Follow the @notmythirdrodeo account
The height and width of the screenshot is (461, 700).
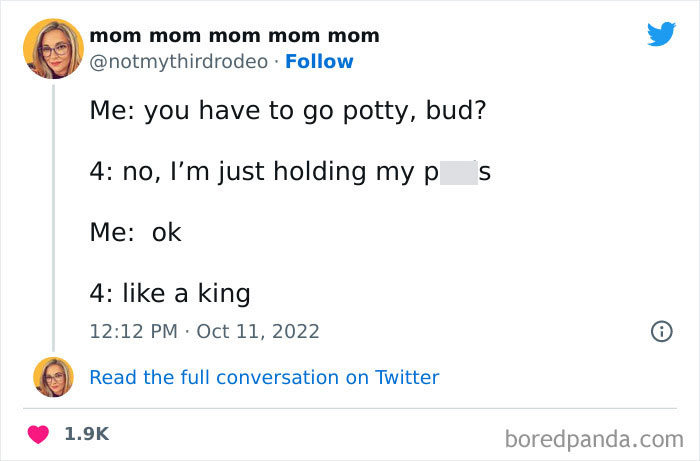pyautogui.click(x=319, y=61)
